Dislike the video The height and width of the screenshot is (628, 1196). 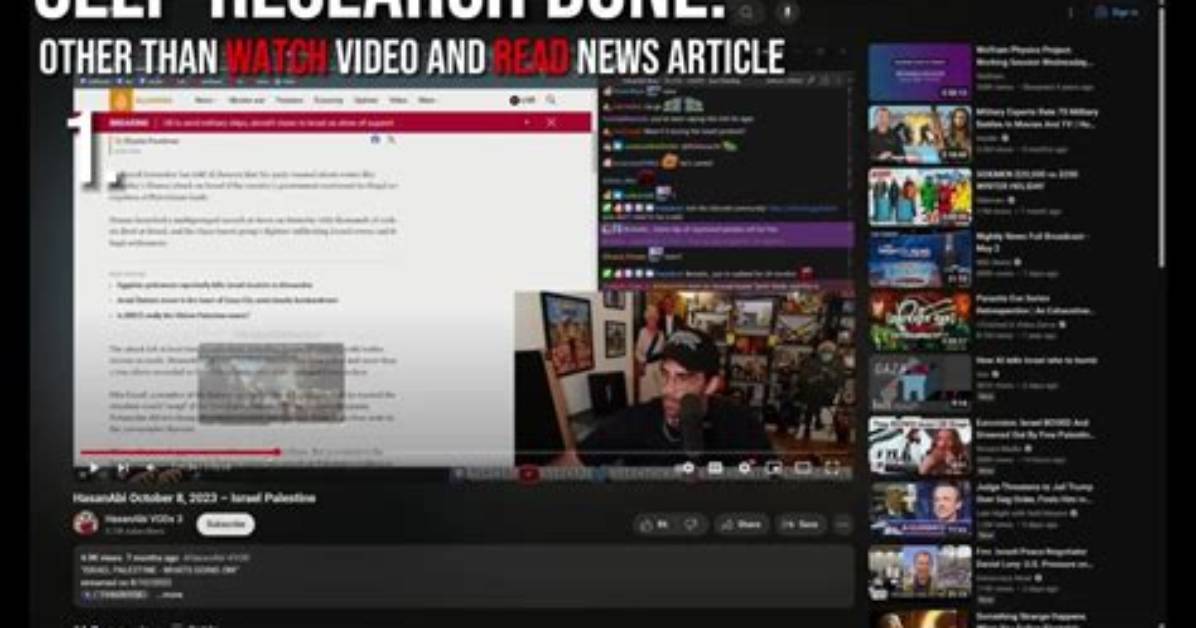point(691,524)
